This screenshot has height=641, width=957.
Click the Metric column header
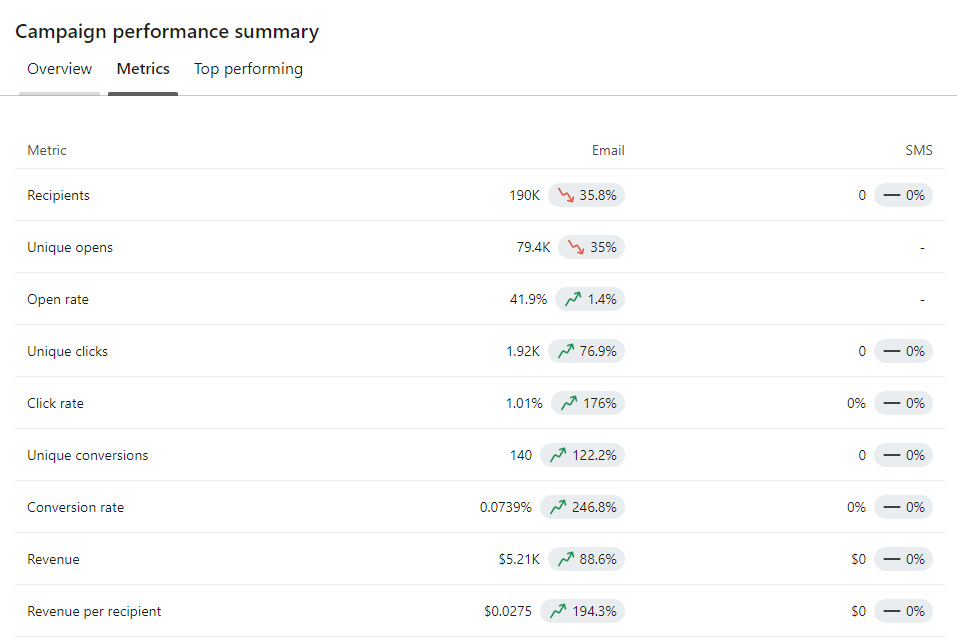pos(47,151)
